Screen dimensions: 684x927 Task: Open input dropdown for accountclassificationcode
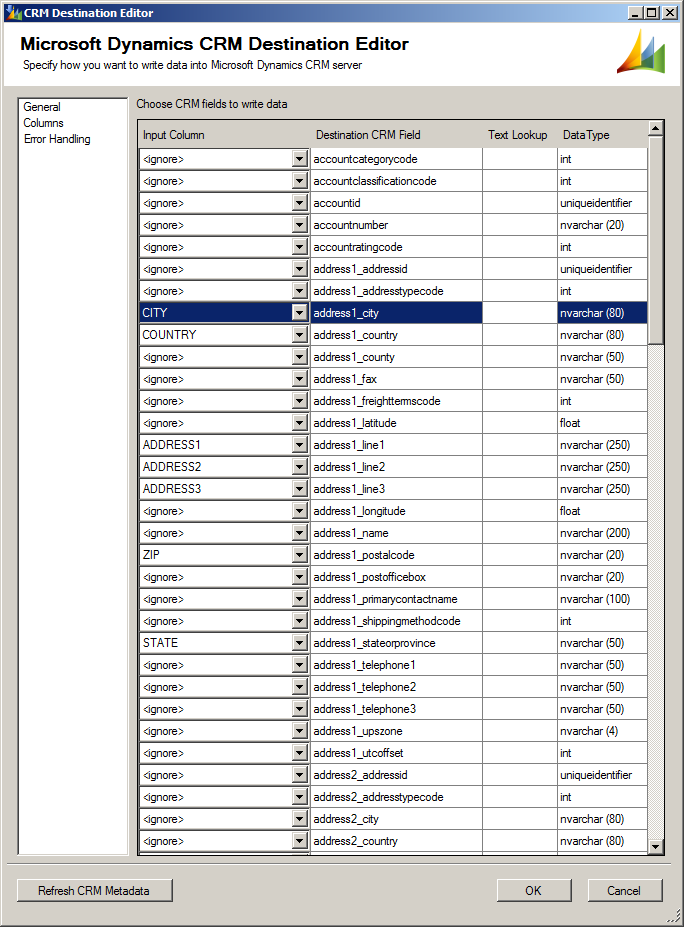(300, 181)
